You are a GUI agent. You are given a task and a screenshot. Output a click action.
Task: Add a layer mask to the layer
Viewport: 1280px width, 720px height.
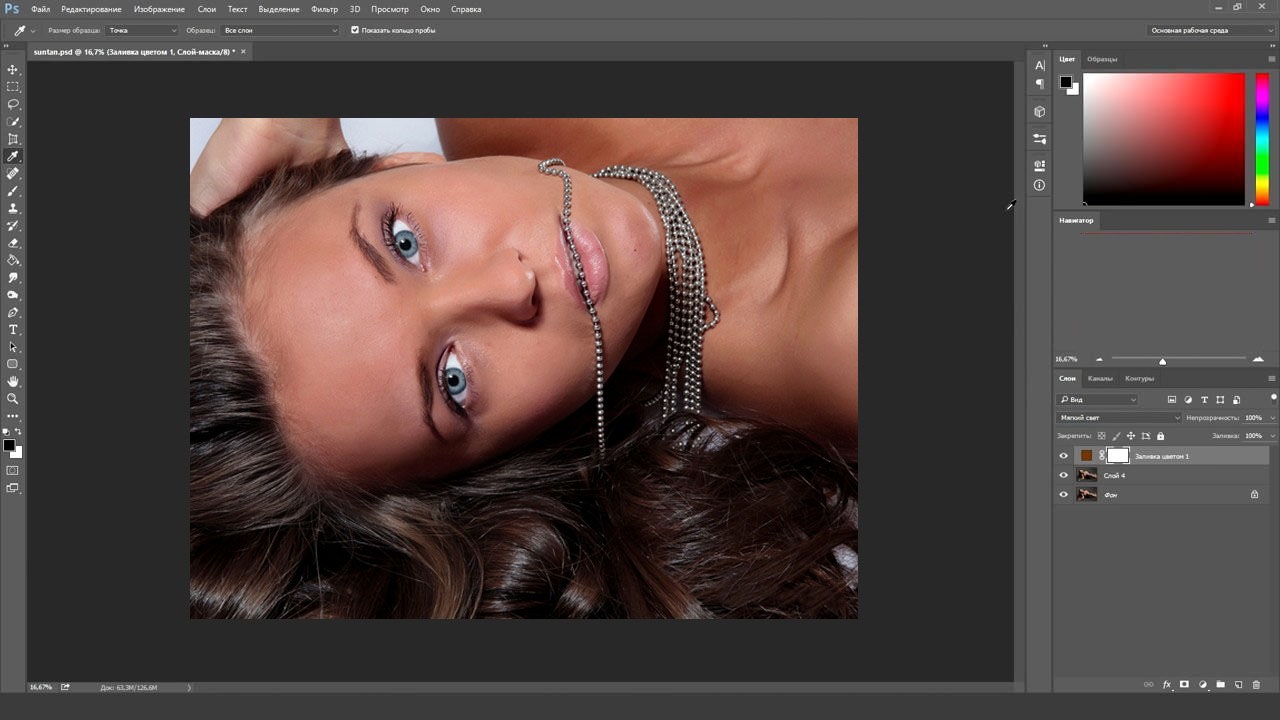point(1184,685)
